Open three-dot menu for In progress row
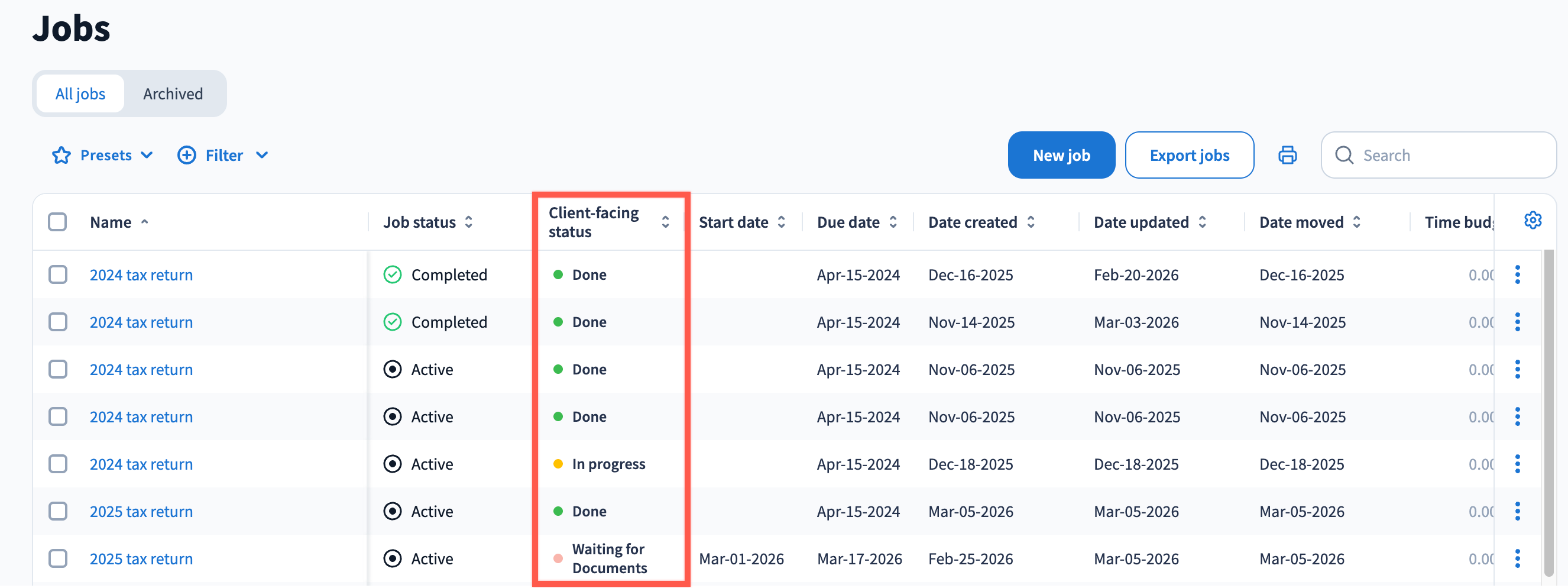Viewport: 1568px width, 588px height. click(x=1517, y=464)
